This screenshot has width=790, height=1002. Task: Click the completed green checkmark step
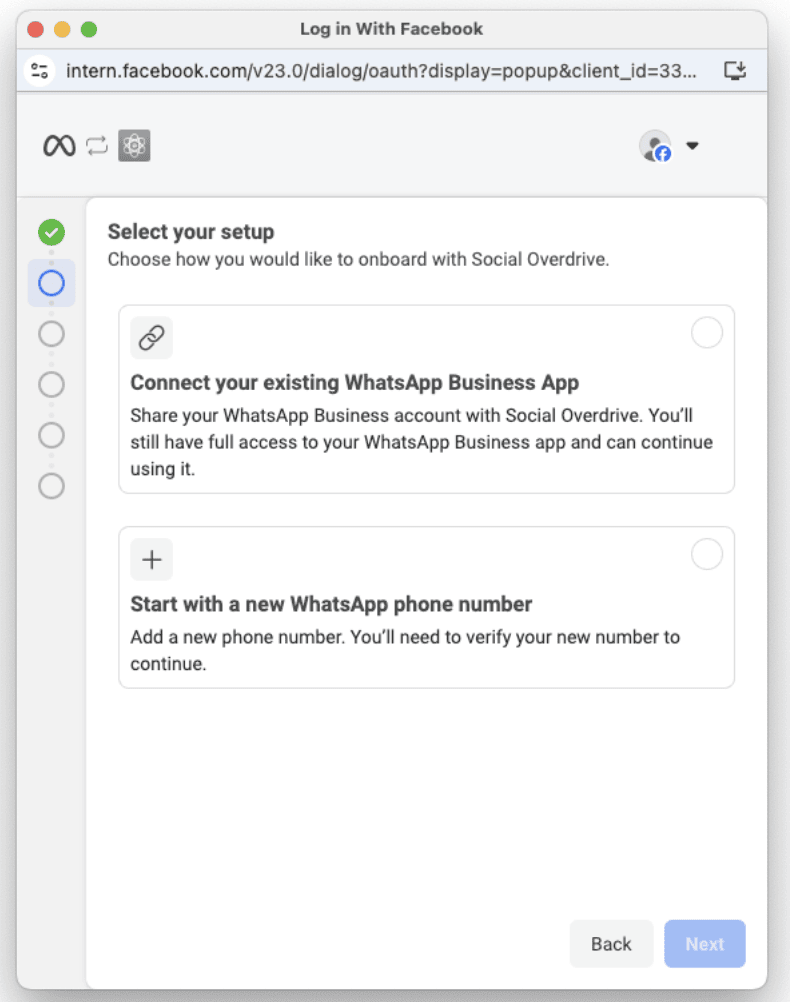pyautogui.click(x=51, y=232)
